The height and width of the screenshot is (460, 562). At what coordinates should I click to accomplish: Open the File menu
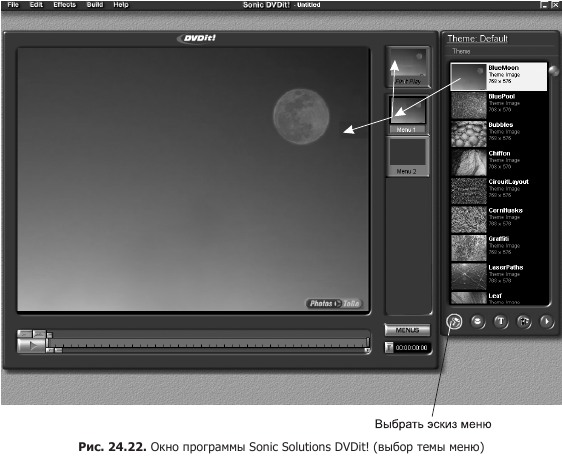click(x=13, y=5)
